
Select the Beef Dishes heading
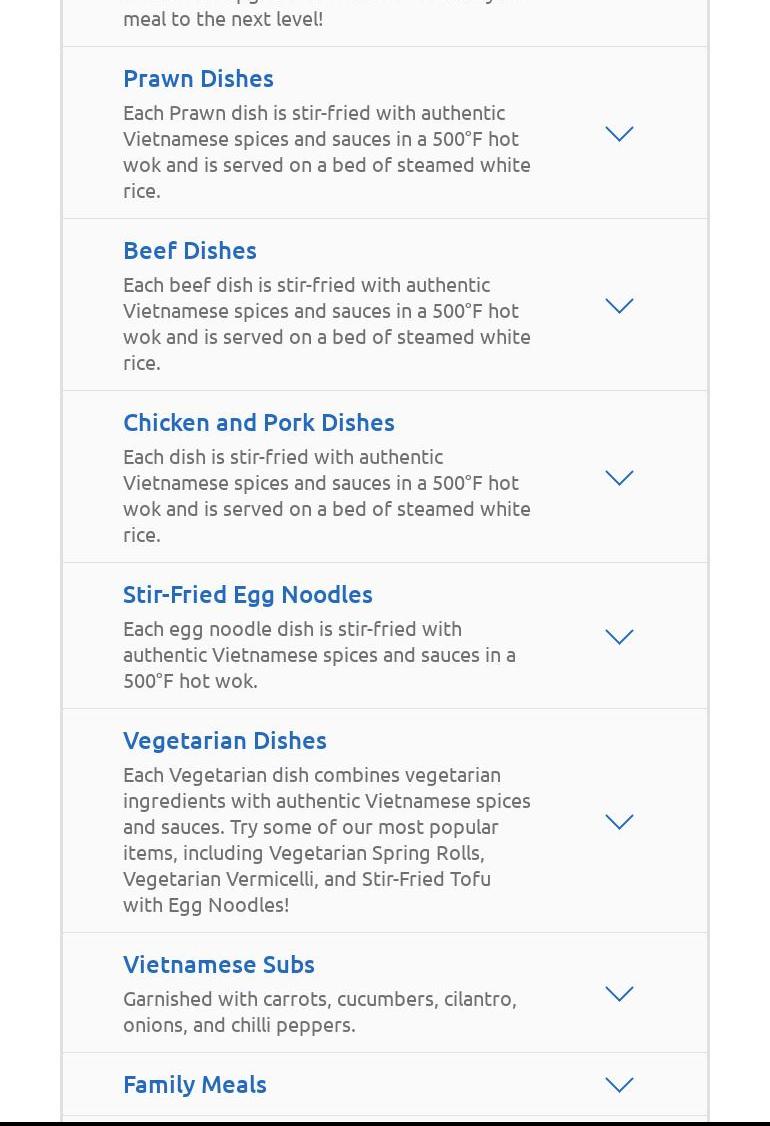(190, 250)
